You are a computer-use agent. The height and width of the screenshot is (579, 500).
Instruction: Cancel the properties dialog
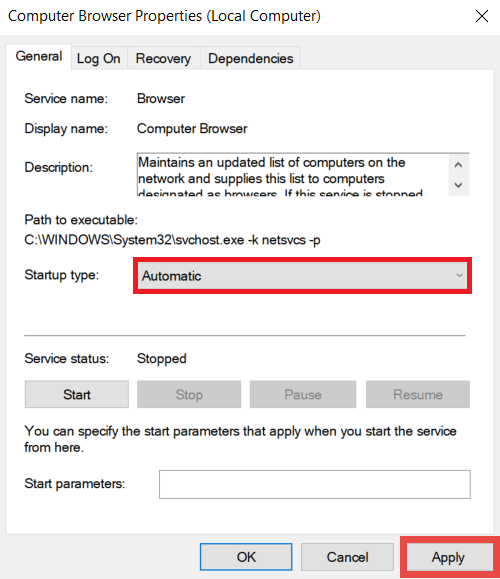coord(347,557)
